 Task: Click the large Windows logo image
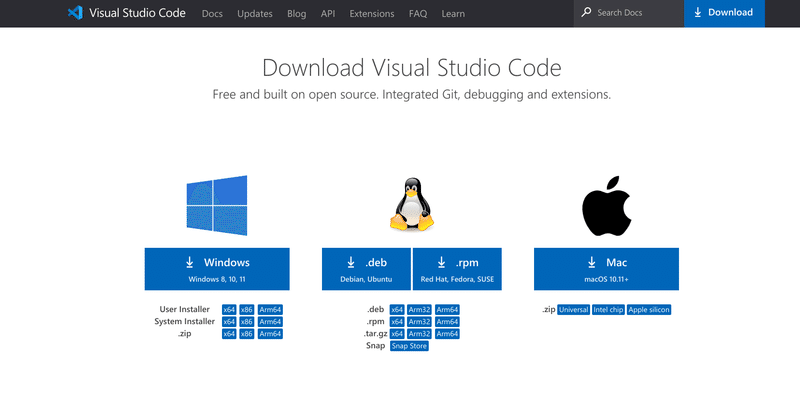[217, 206]
